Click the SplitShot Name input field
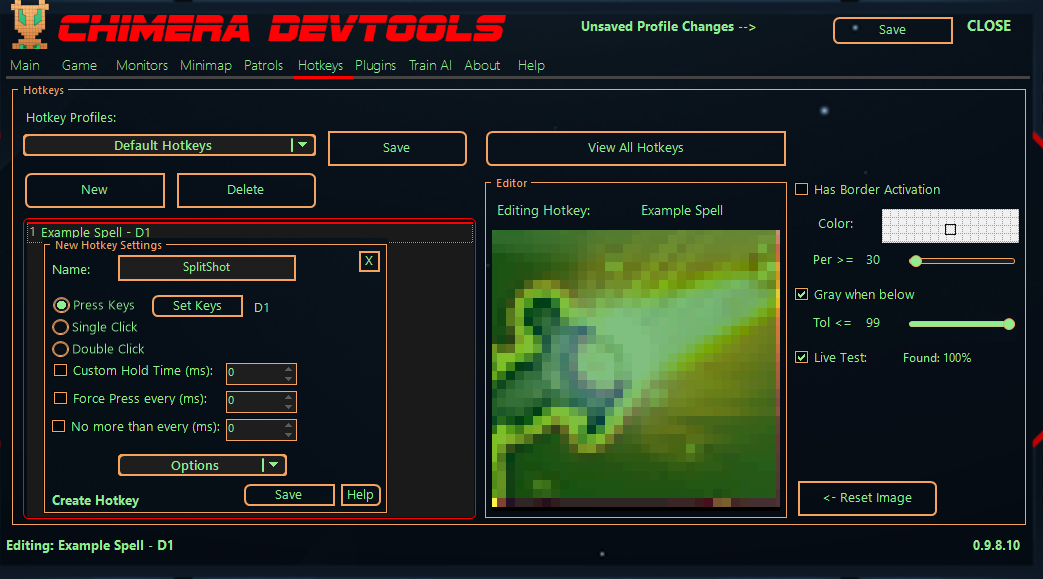The image size is (1043, 579). [x=207, y=268]
